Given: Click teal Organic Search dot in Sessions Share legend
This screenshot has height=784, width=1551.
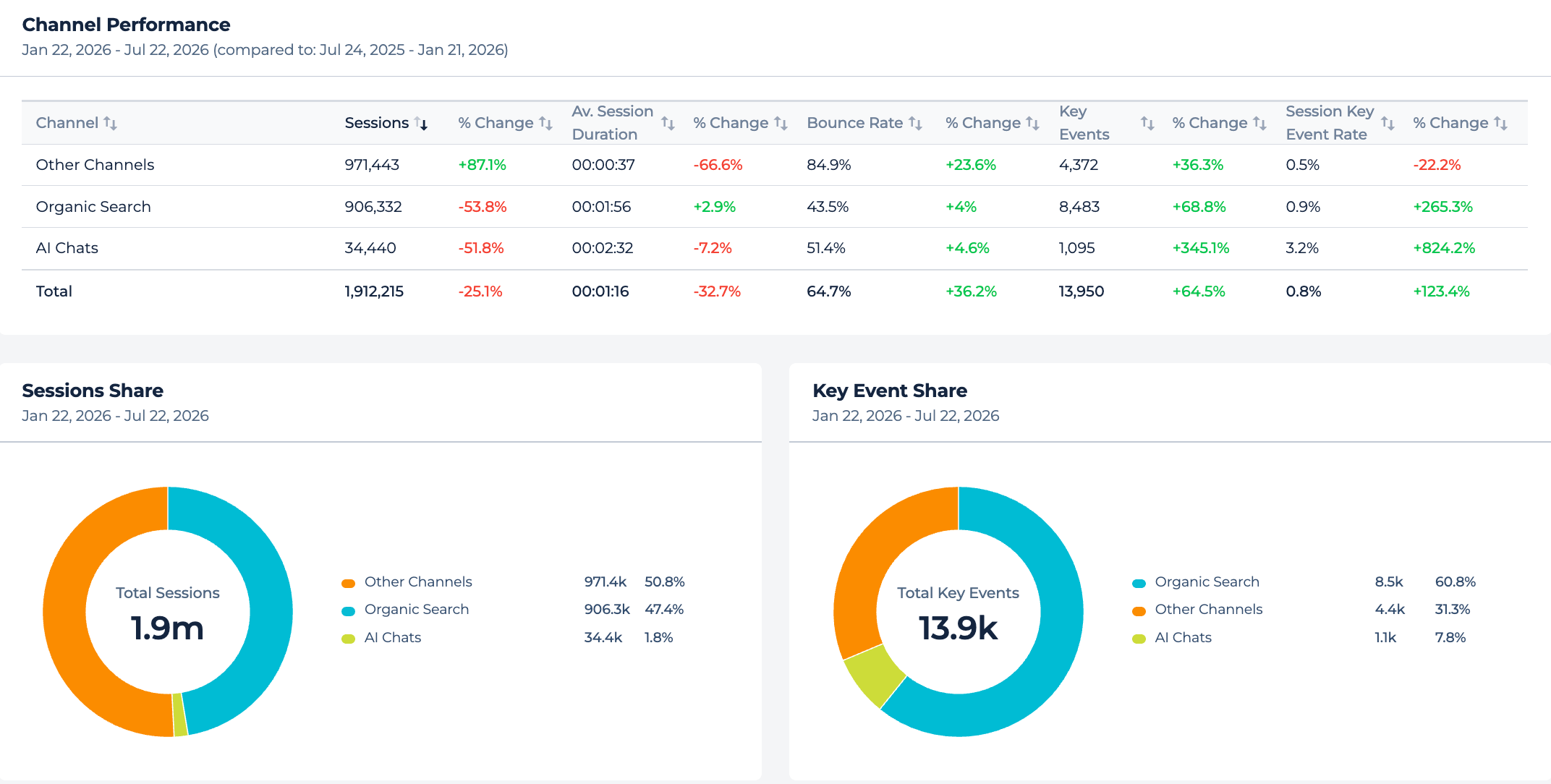Looking at the screenshot, I should 348,611.
